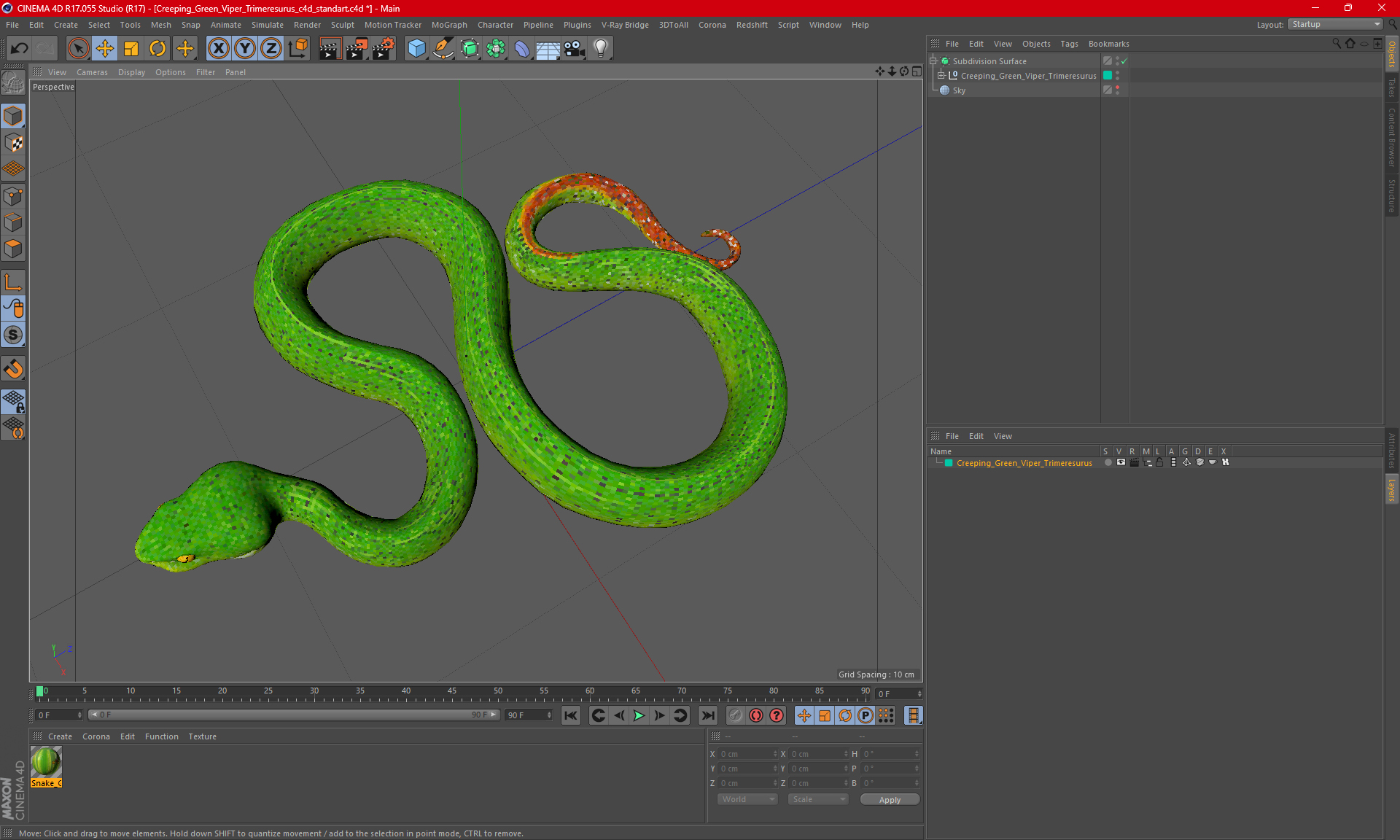Open the MoGraph menu

coord(449,25)
